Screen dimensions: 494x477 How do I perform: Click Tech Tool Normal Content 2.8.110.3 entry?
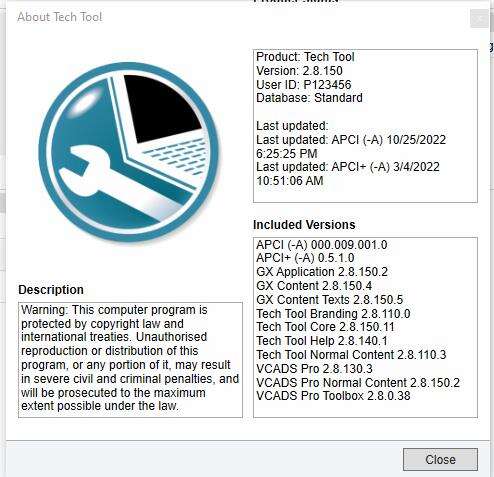click(351, 355)
